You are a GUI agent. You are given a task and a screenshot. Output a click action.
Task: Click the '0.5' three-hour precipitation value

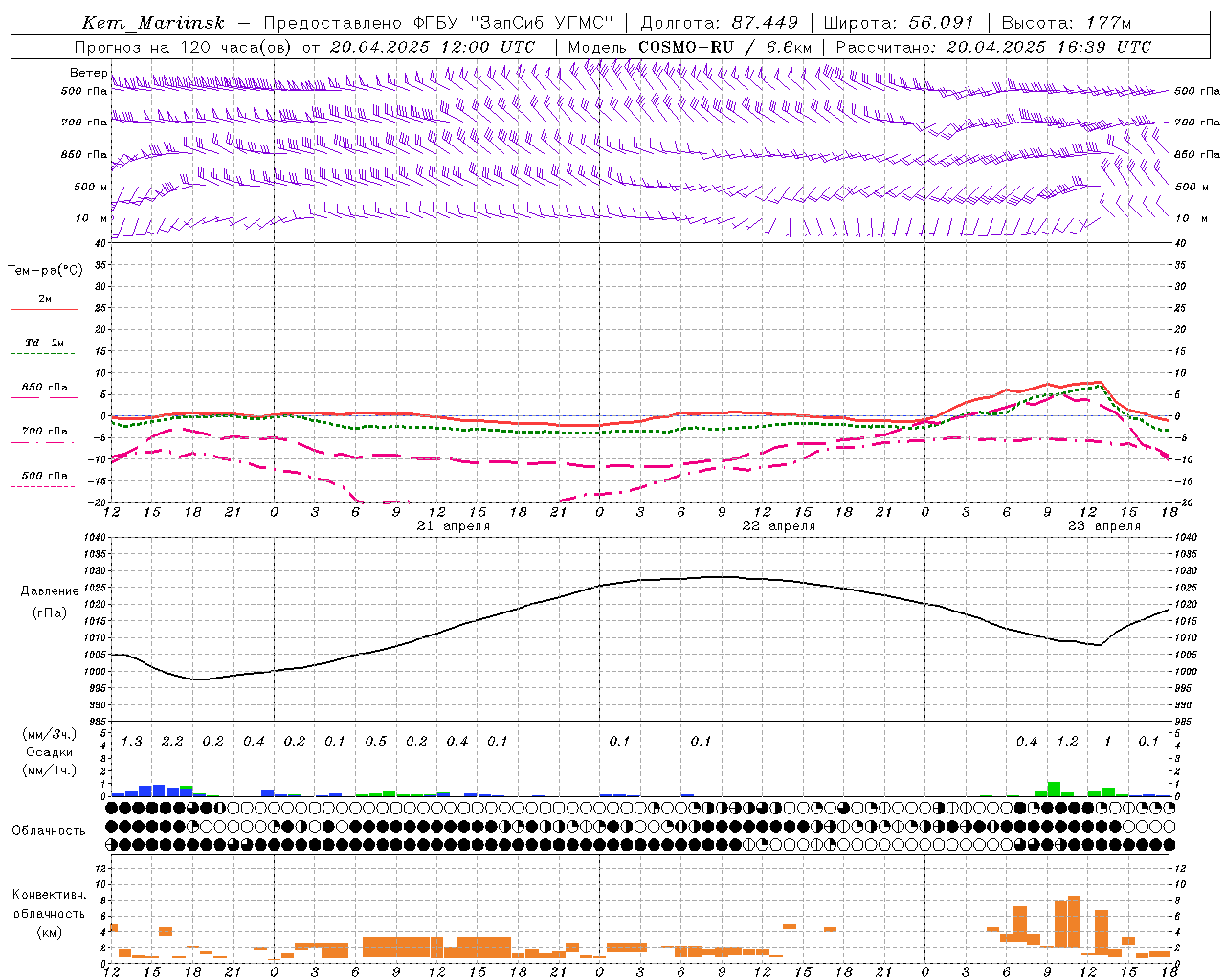tap(376, 742)
